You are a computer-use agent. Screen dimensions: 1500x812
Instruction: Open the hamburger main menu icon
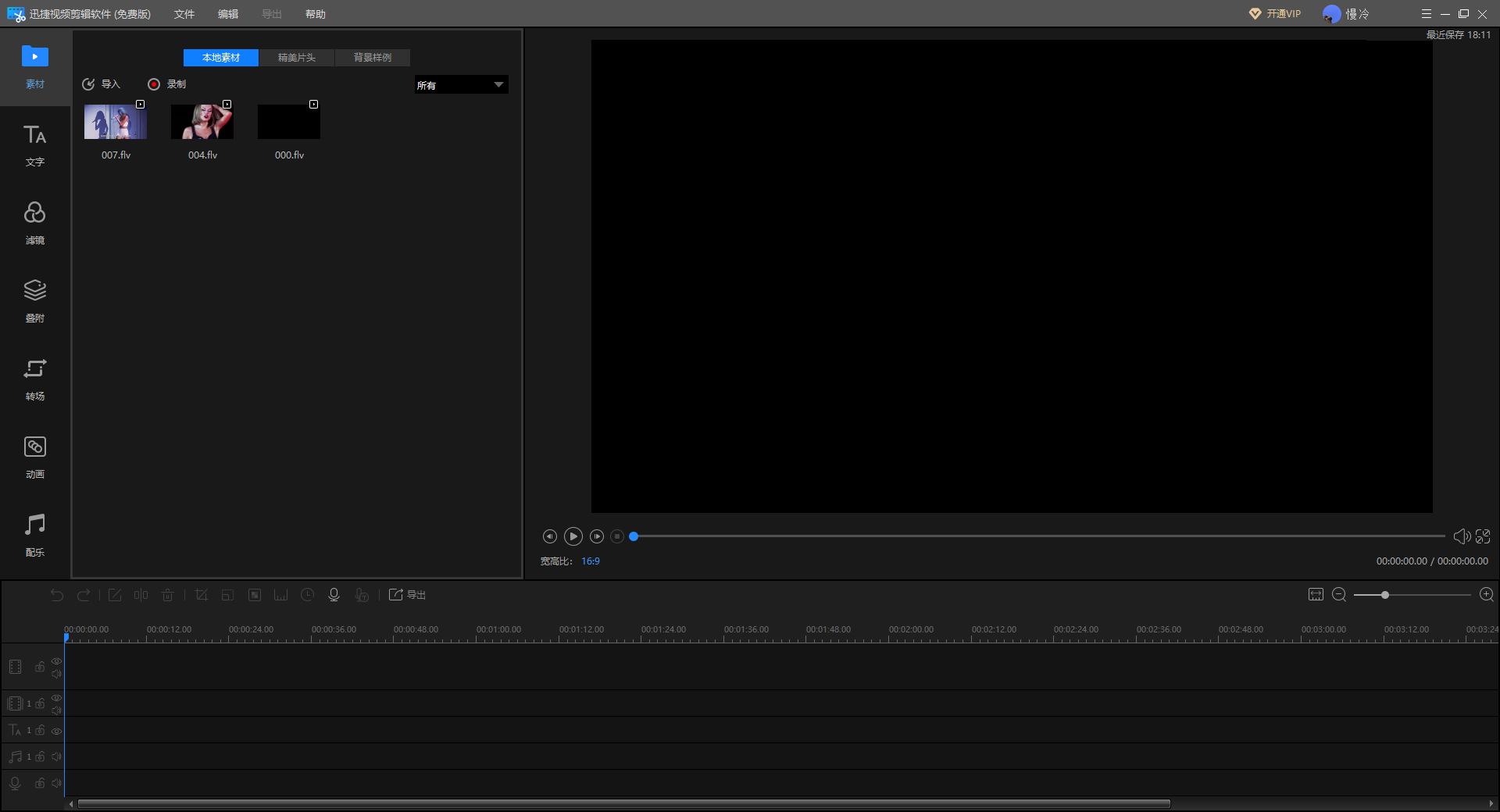click(1426, 14)
